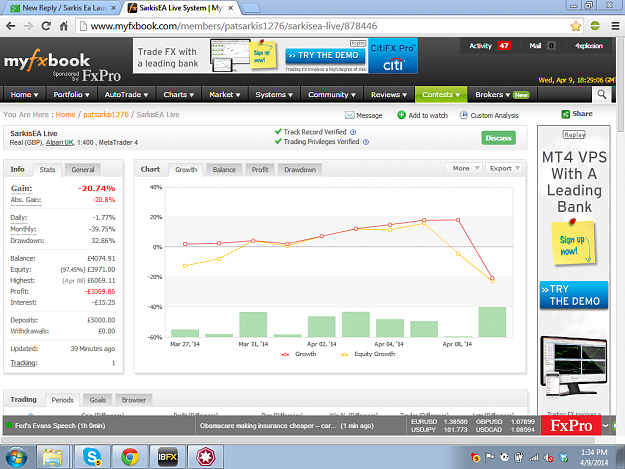Image resolution: width=625 pixels, height=469 pixels.
Task: Go back with browser back arrow
Action: pyautogui.click(x=11, y=26)
